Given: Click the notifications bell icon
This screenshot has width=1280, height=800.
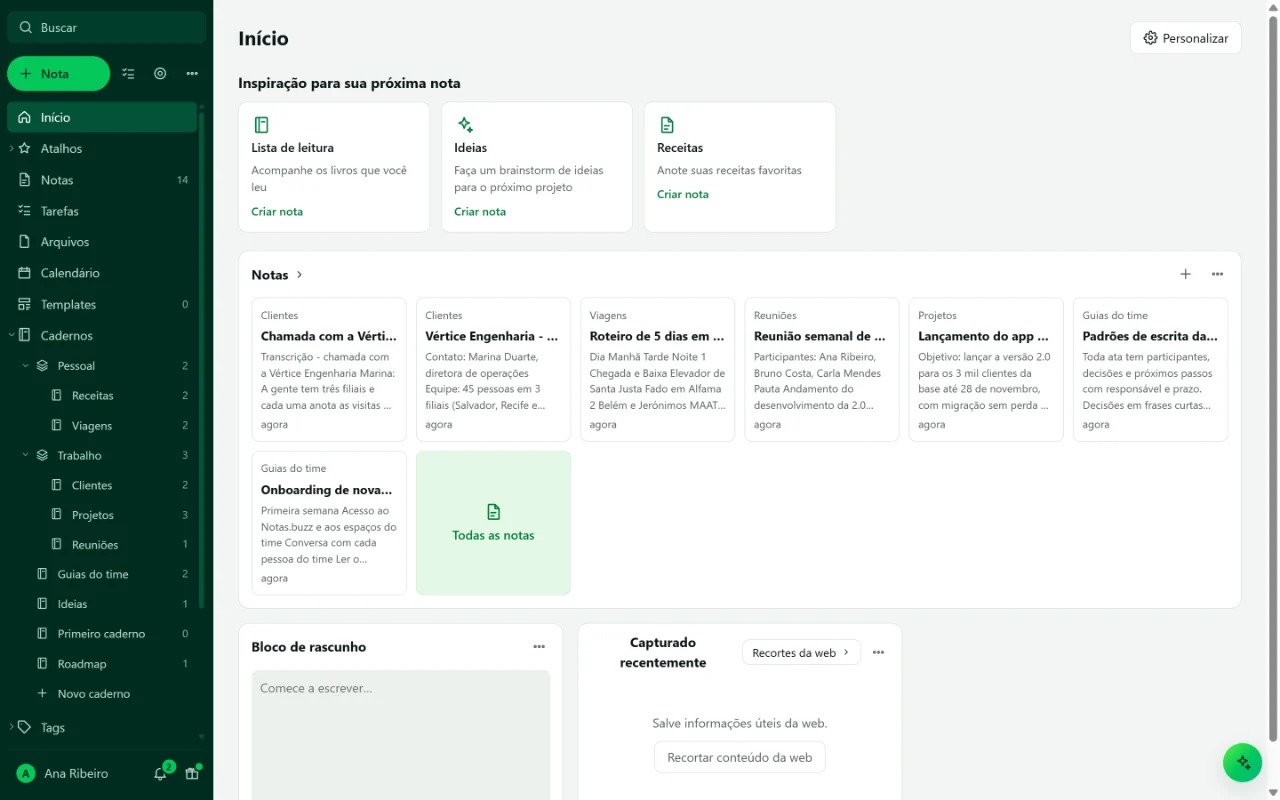Looking at the screenshot, I should [x=160, y=773].
